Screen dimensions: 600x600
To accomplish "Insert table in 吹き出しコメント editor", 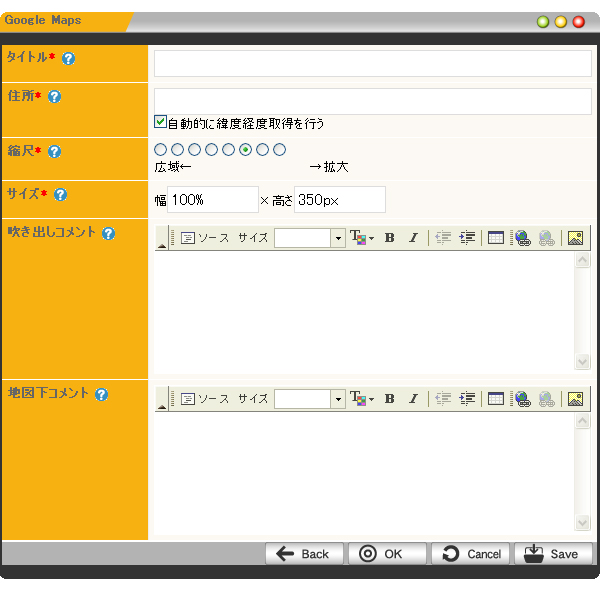I will click(x=496, y=238).
